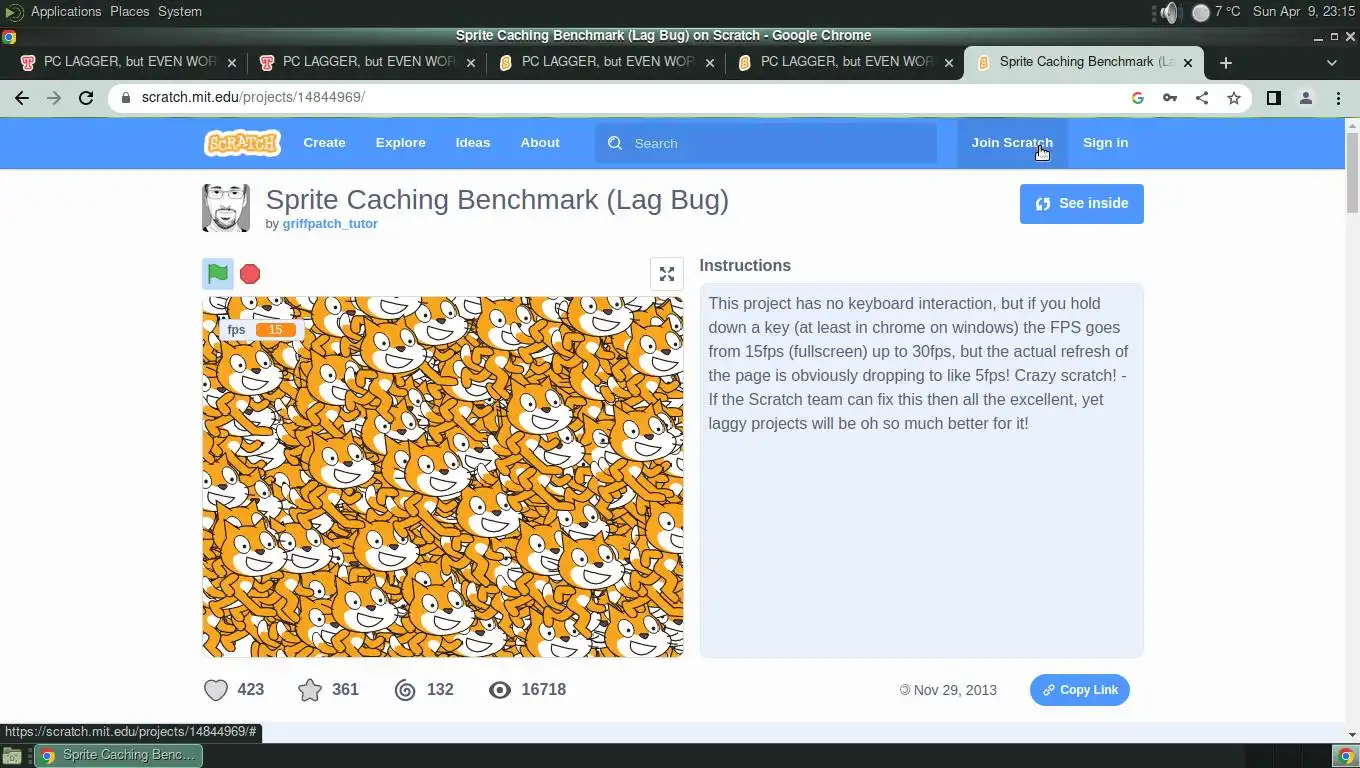Click the See inside button
The height and width of the screenshot is (768, 1360).
tap(1081, 204)
